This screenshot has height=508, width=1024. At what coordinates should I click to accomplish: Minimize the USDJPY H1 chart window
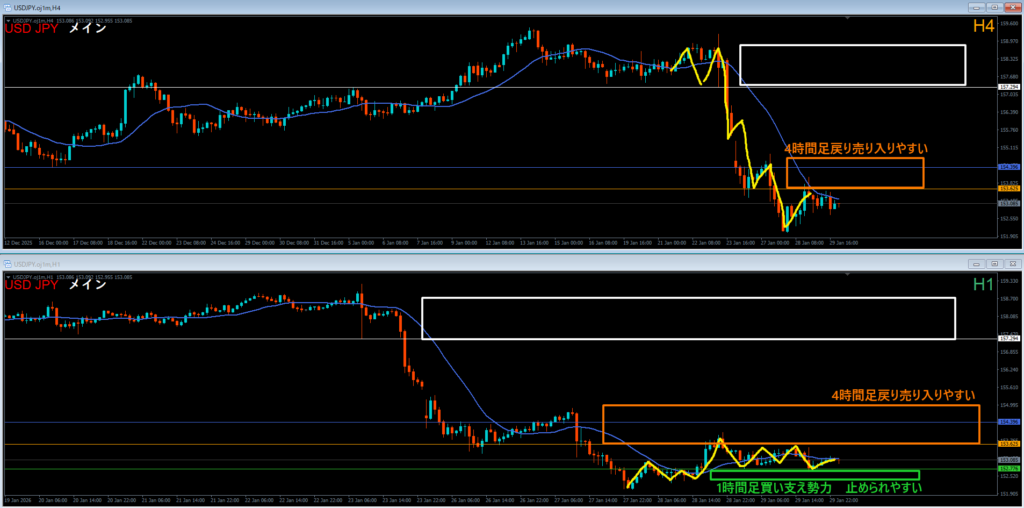pos(978,264)
